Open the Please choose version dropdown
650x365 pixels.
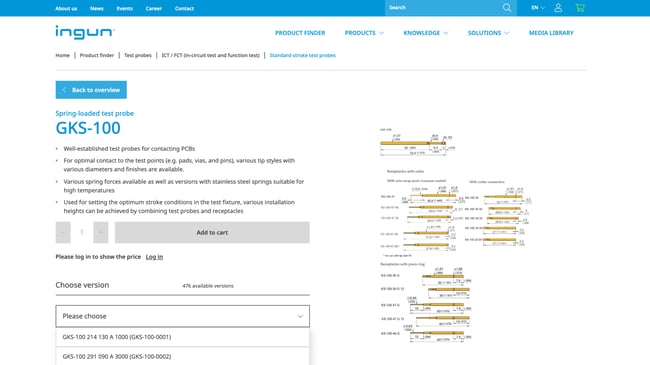(182, 316)
